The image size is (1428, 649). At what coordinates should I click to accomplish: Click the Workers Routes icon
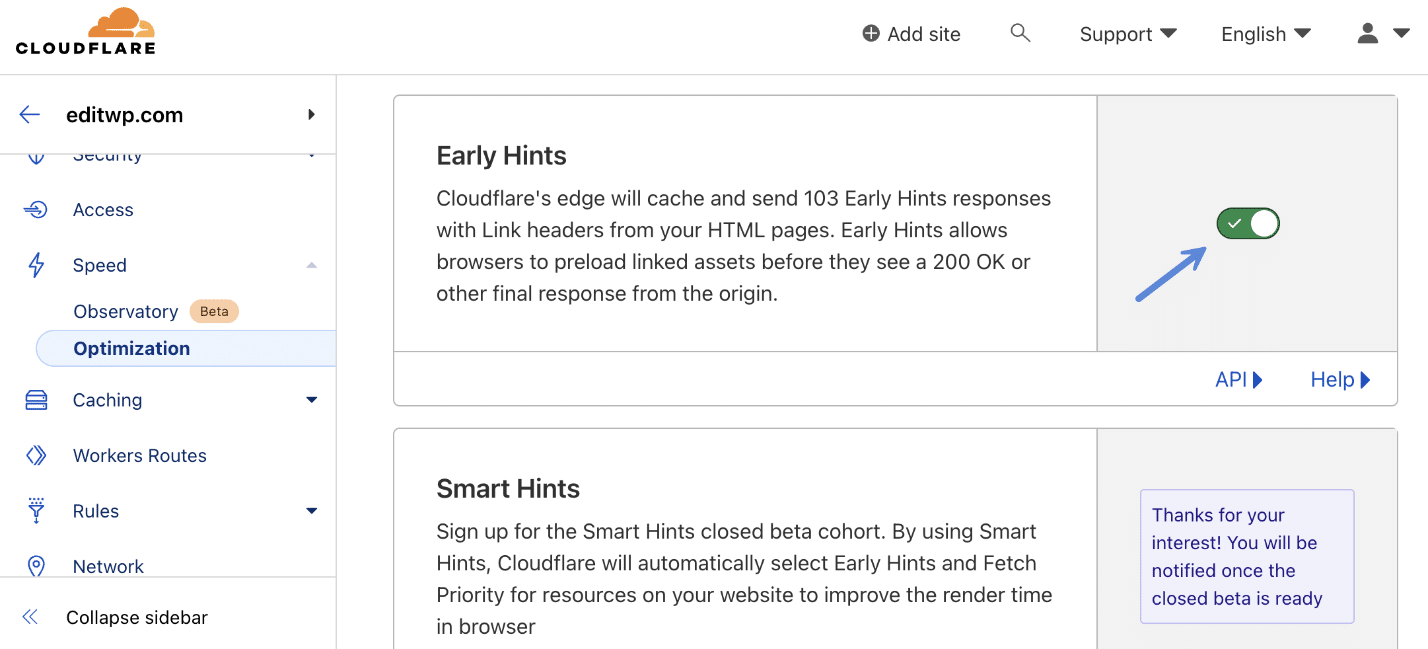pos(36,455)
